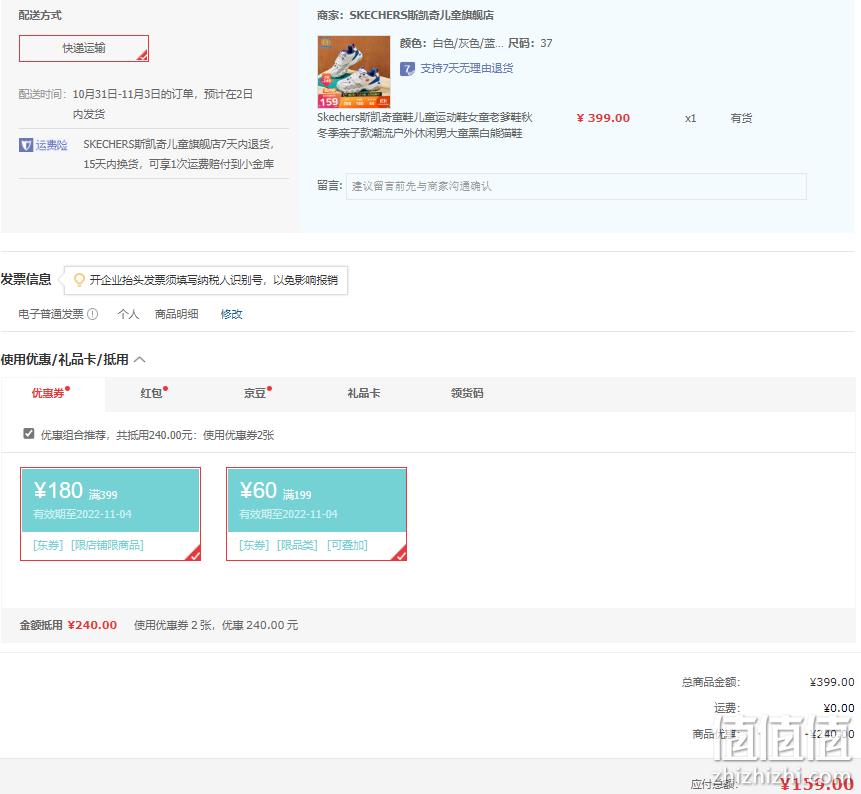The height and width of the screenshot is (794, 861).
Task: Open the 支持7天无理由退货 link
Action: (x=467, y=68)
